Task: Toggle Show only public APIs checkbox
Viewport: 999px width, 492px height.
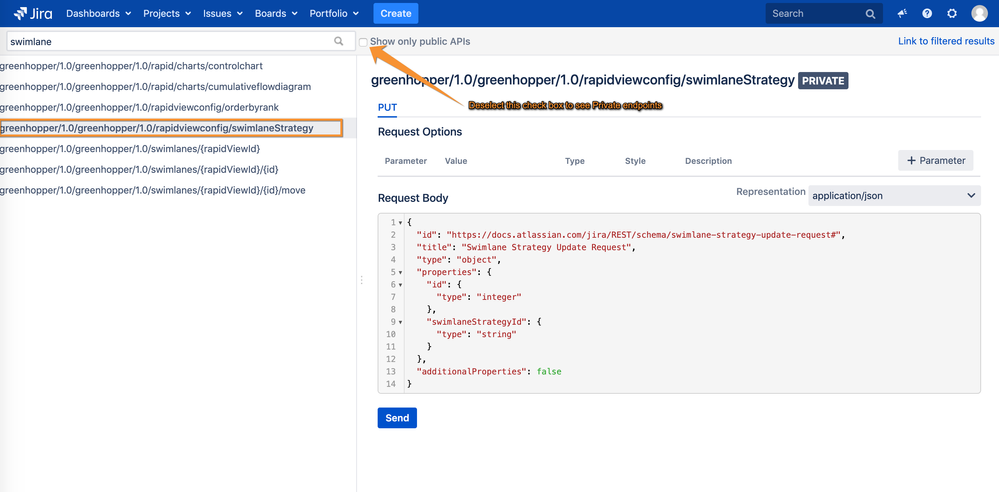Action: click(363, 42)
